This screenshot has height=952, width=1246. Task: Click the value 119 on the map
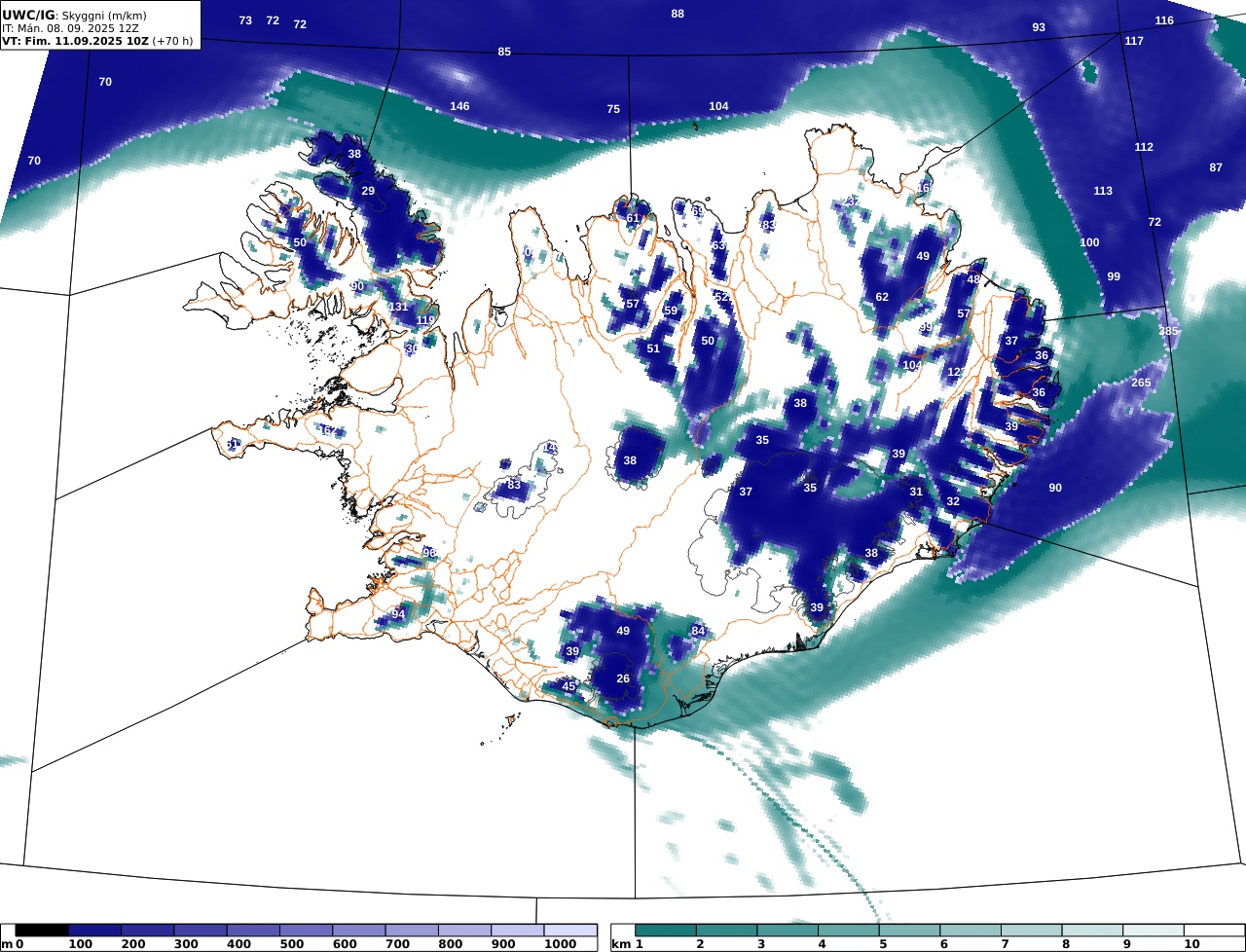point(425,320)
